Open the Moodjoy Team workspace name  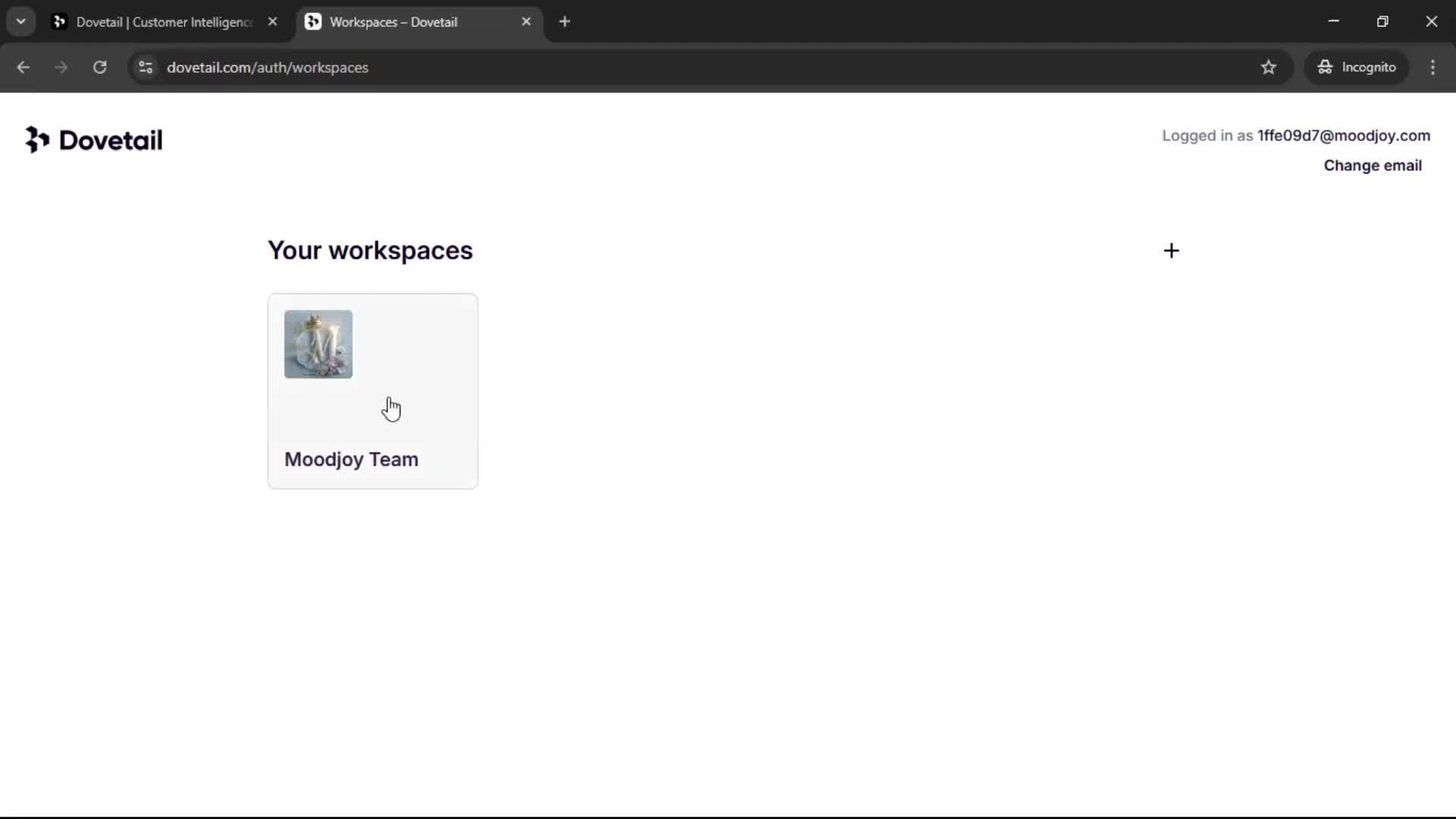click(x=351, y=460)
